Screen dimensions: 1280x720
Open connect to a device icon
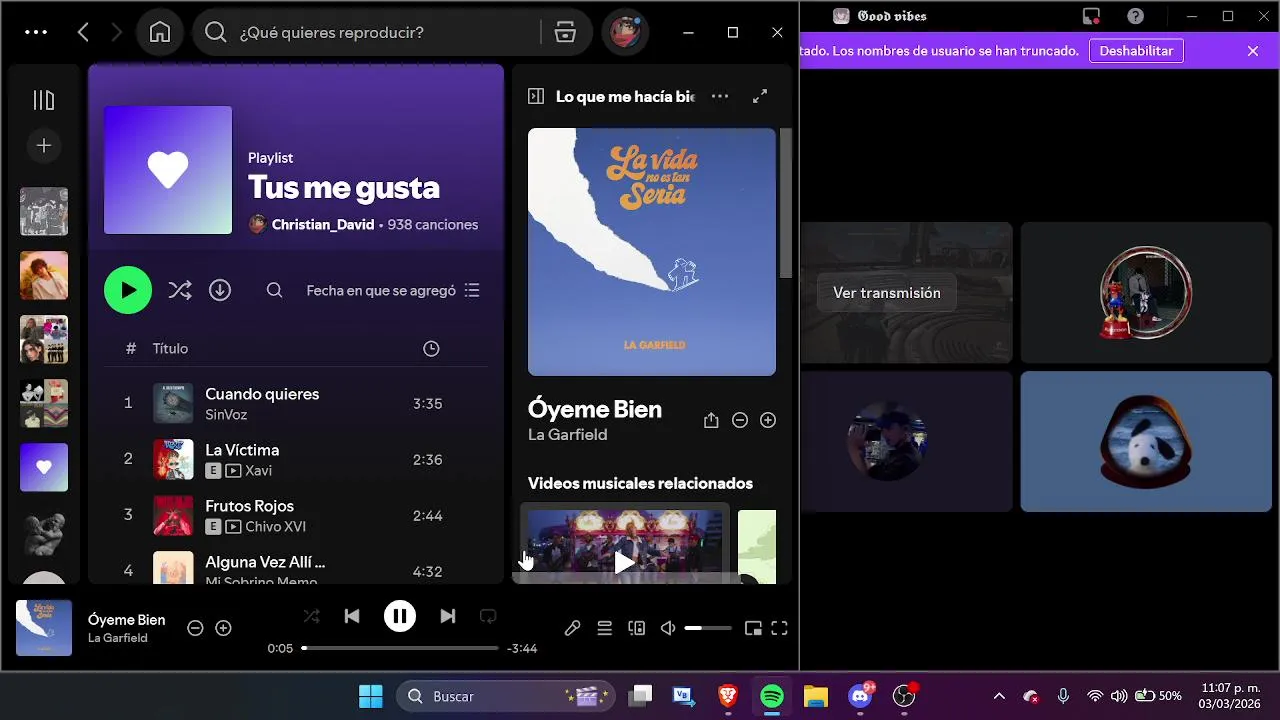click(x=636, y=628)
